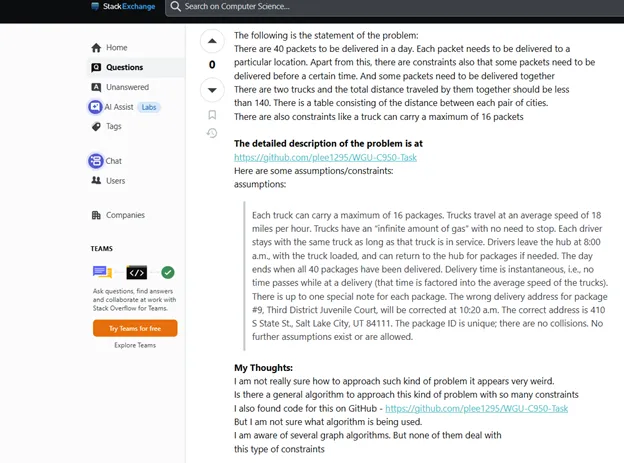Image resolution: width=624 pixels, height=463 pixels.
Task: Click the Teams code bracket illustration
Action: [x=136, y=273]
